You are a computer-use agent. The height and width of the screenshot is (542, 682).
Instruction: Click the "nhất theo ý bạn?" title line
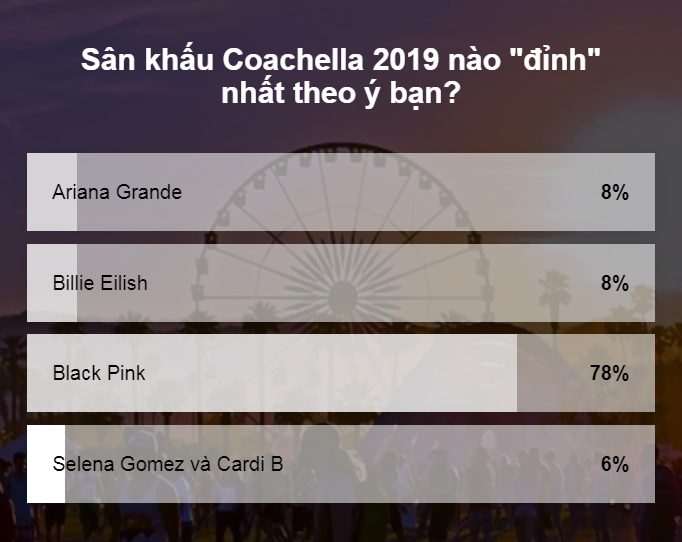(340, 95)
